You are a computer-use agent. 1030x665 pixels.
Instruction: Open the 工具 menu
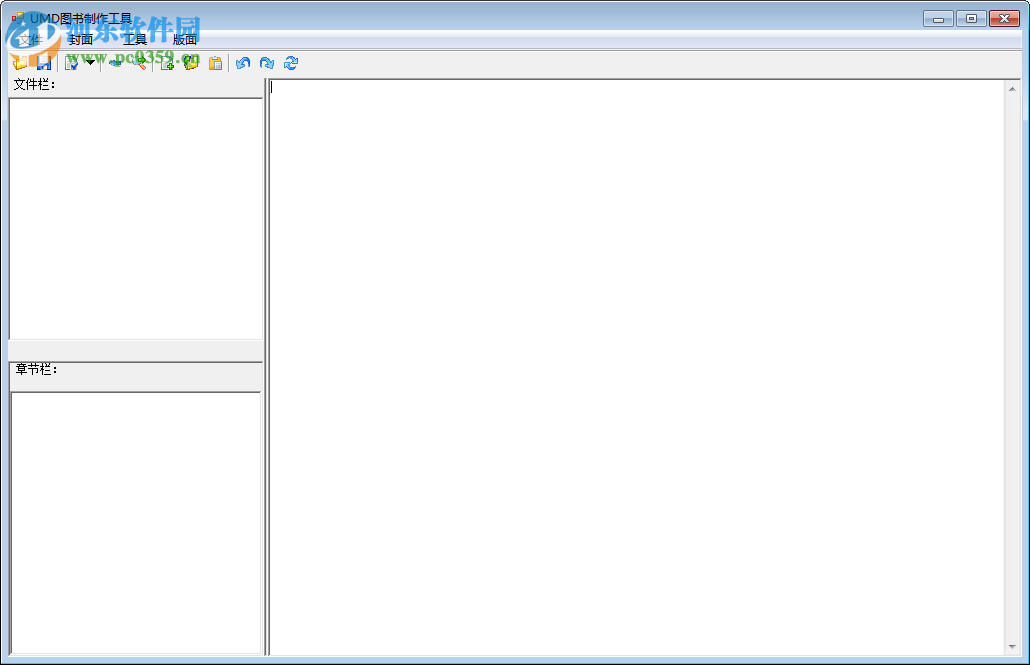click(x=135, y=40)
